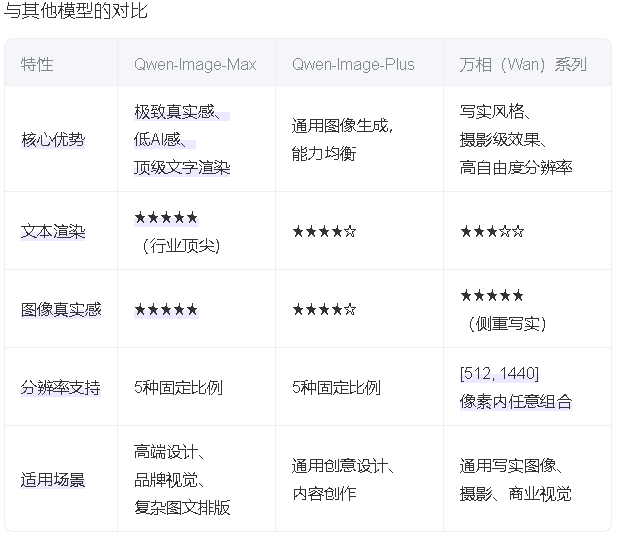Click the heading 与其他模型的对比
Screen dimensions: 621x546
pos(75,10)
